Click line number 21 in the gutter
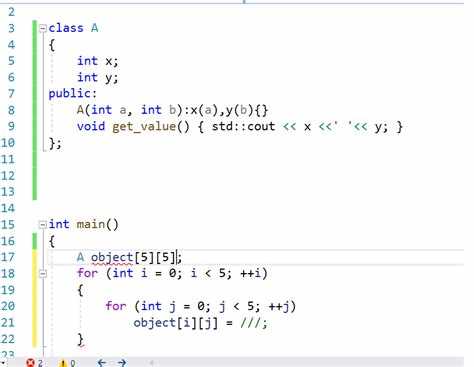Image resolution: width=474 pixels, height=367 pixels. click(8, 323)
